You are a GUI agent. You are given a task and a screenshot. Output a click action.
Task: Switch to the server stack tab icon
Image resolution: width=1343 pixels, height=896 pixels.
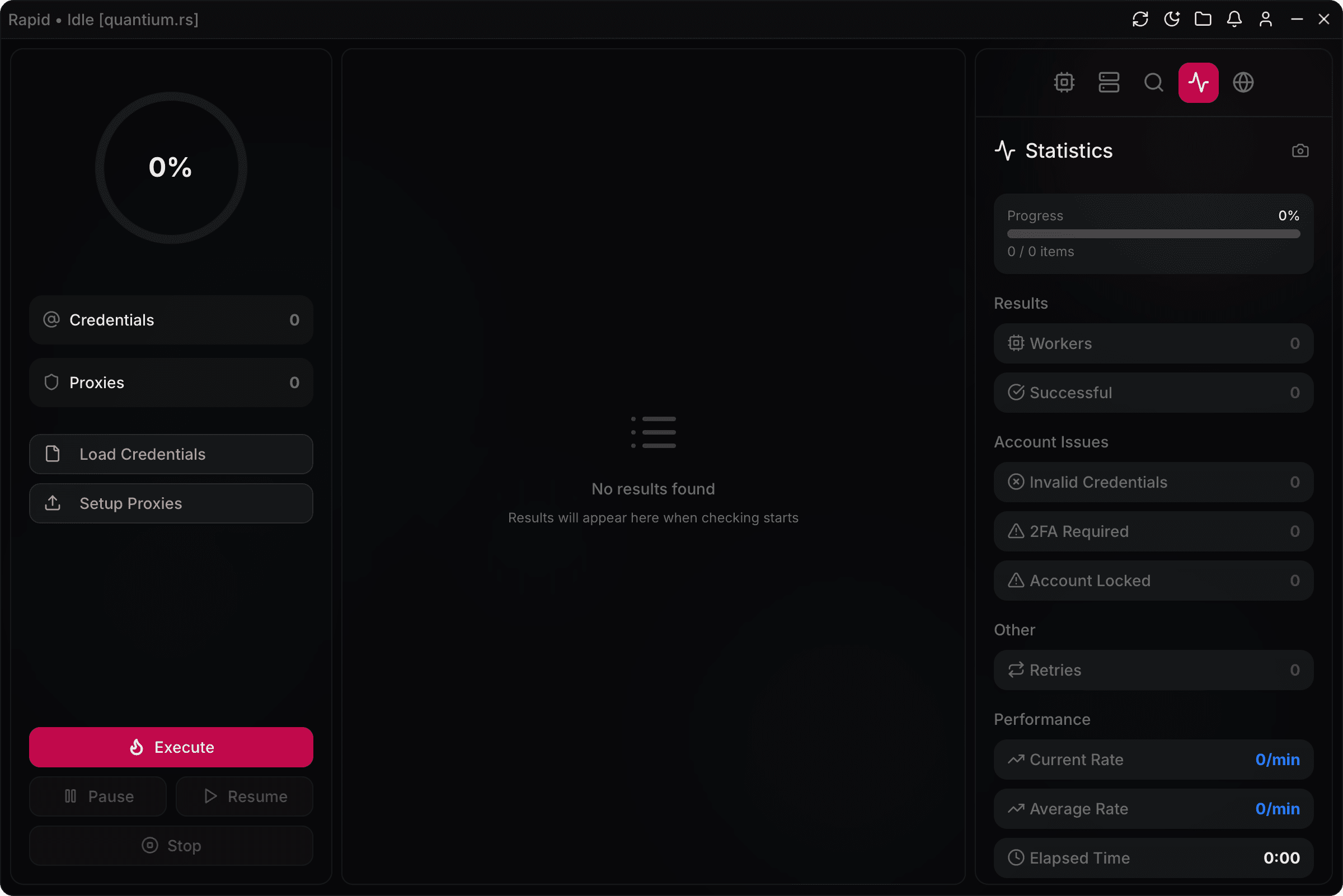[1109, 82]
